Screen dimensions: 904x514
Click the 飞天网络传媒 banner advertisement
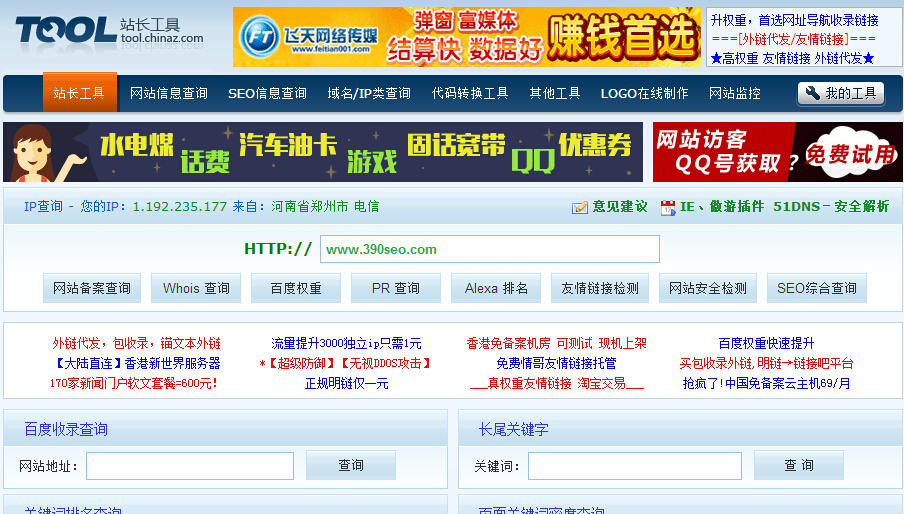[467, 37]
